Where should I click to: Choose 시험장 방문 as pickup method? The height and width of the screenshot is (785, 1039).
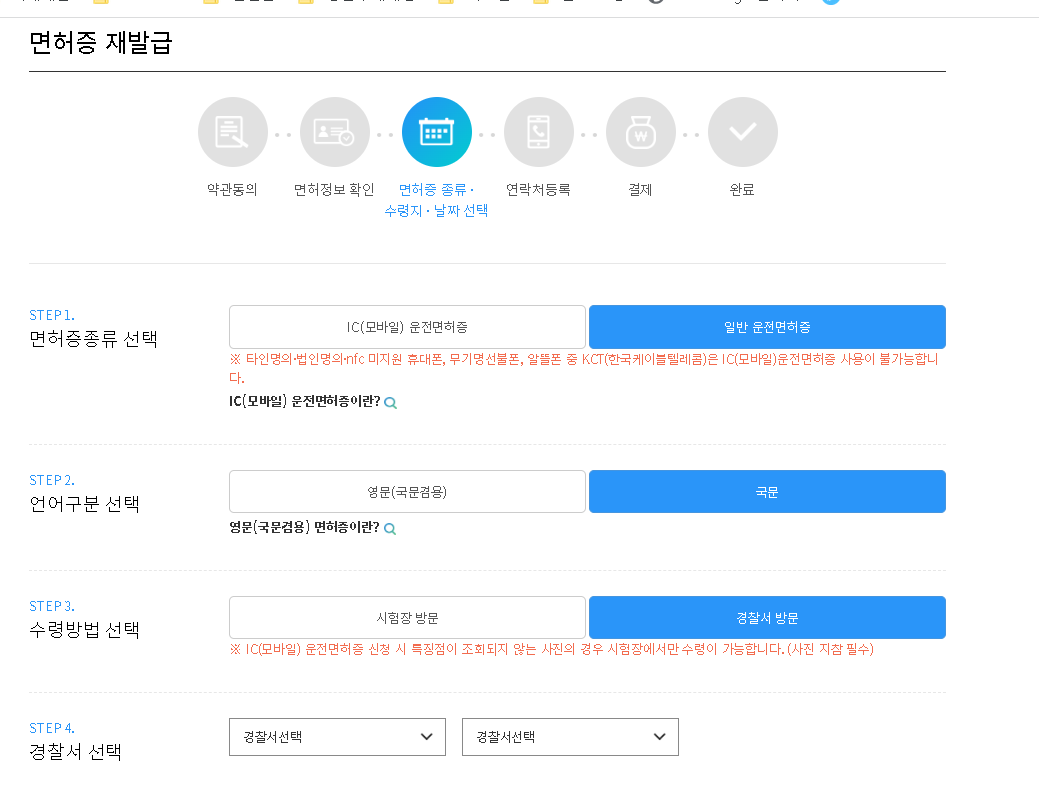tap(407, 617)
